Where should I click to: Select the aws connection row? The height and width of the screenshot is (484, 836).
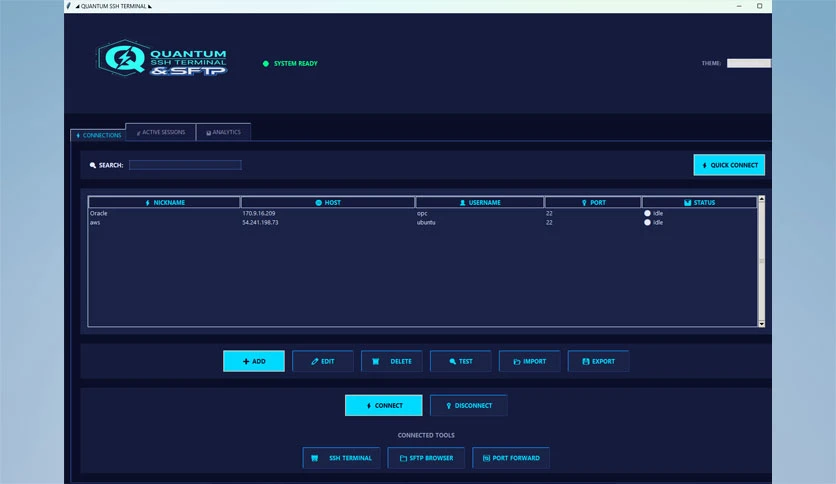(x=422, y=222)
